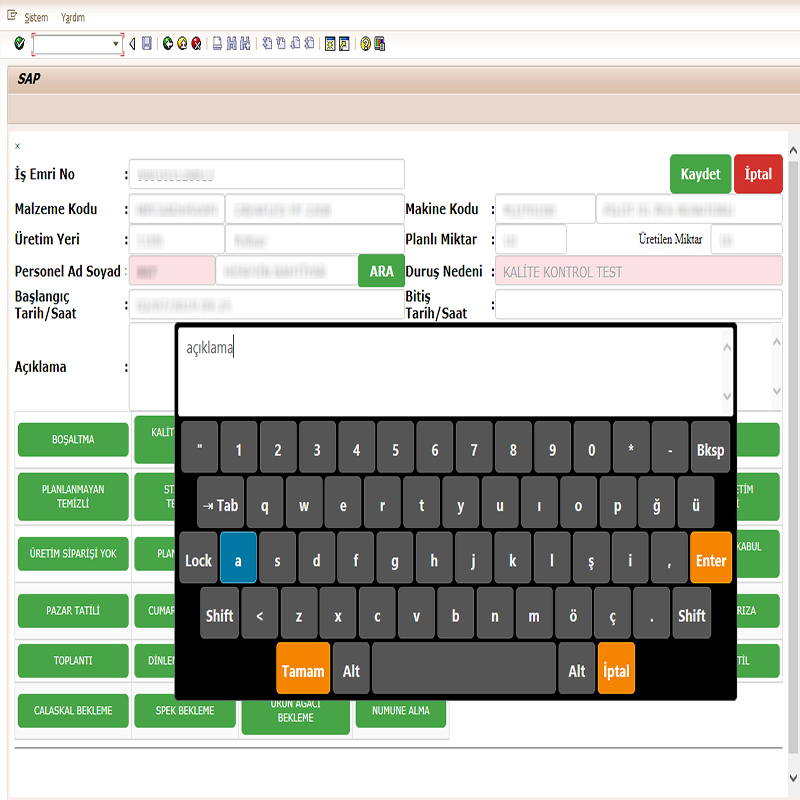Tap the '5' number key

click(x=395, y=447)
